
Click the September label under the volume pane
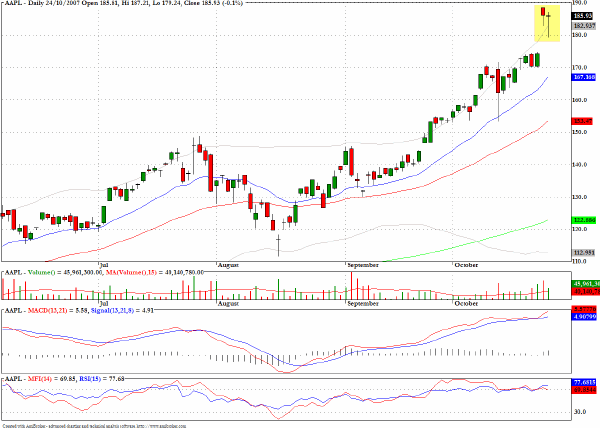(363, 304)
